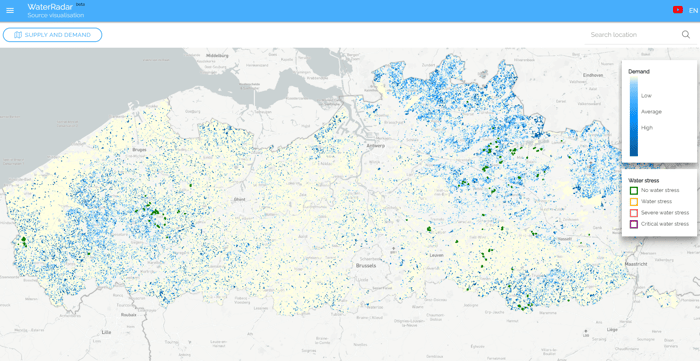
Task: Click Brussels on the map
Action: [366, 266]
